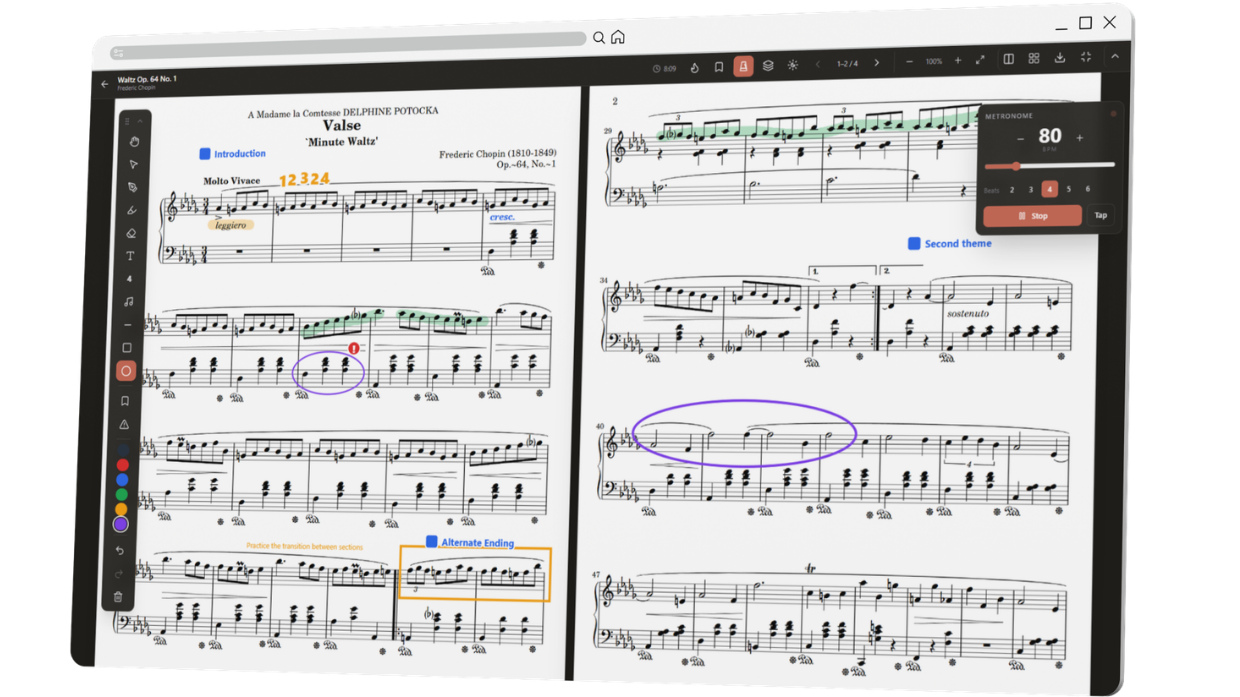Viewport: 1240px width, 697px height.
Task: Select the rectangle shape tool
Action: (127, 348)
